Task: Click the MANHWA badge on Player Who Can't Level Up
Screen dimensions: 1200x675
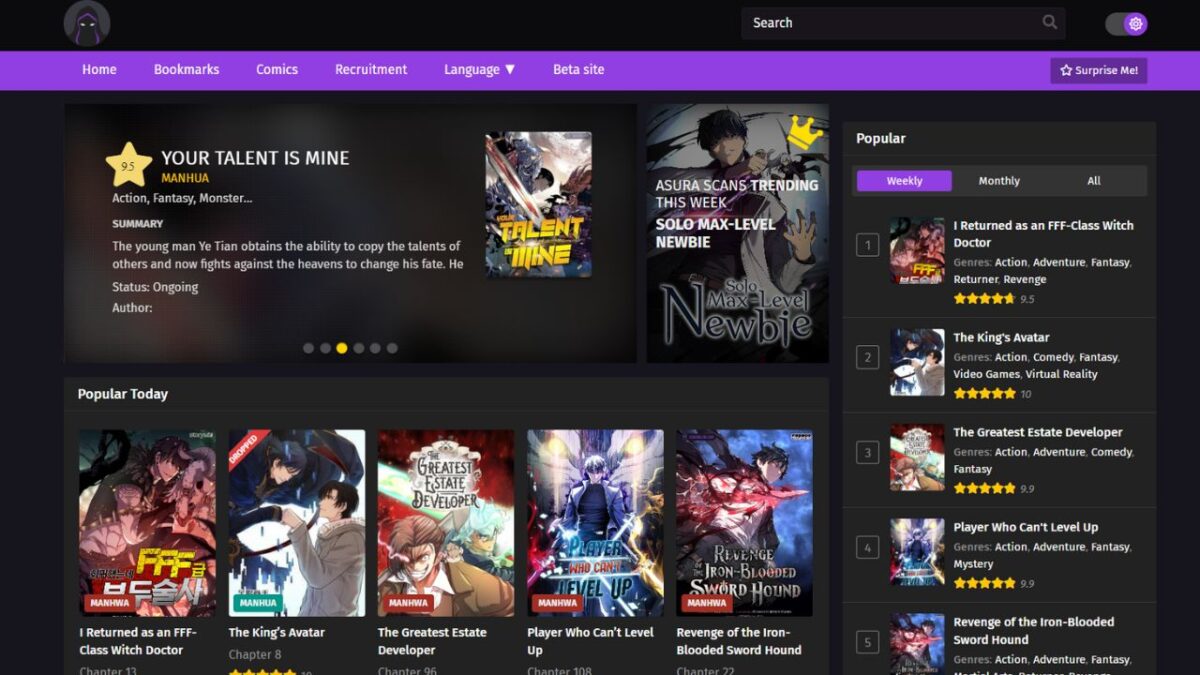Action: point(557,603)
